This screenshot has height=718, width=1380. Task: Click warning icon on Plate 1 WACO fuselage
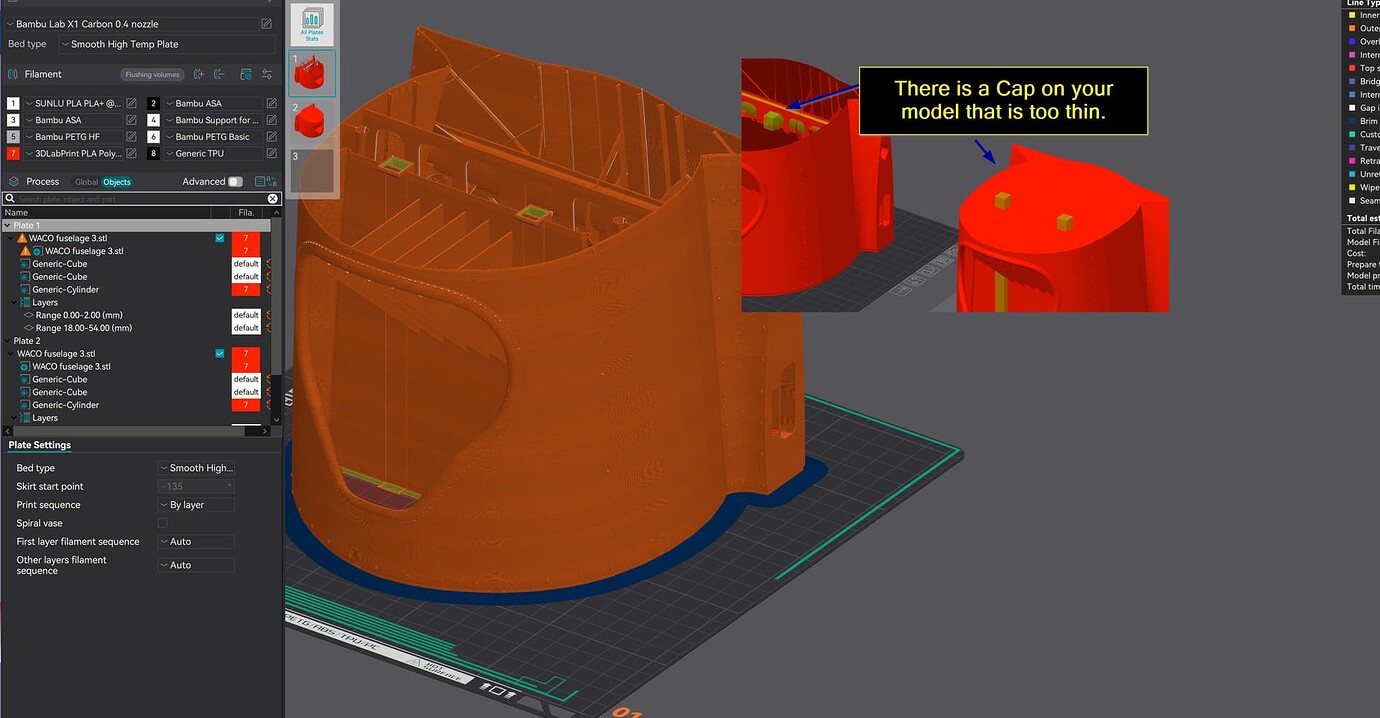pyautogui.click(x=22, y=238)
